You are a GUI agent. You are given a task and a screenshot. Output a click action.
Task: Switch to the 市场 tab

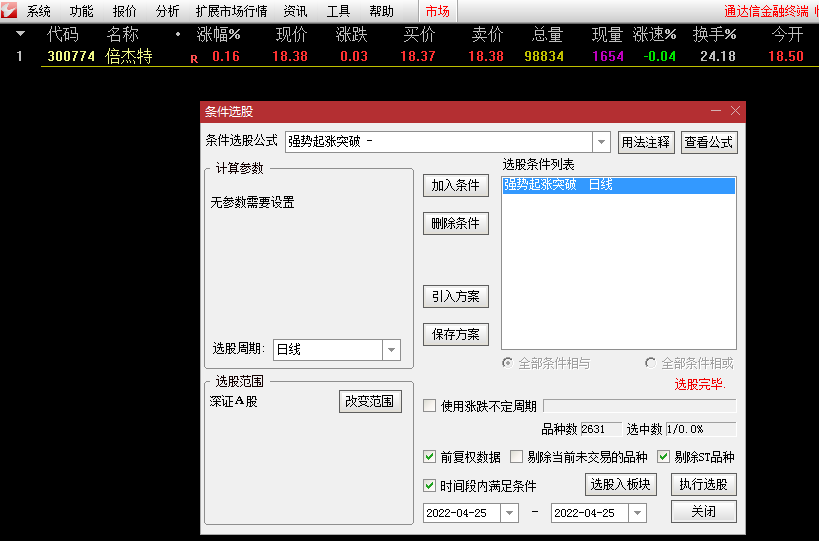point(438,11)
